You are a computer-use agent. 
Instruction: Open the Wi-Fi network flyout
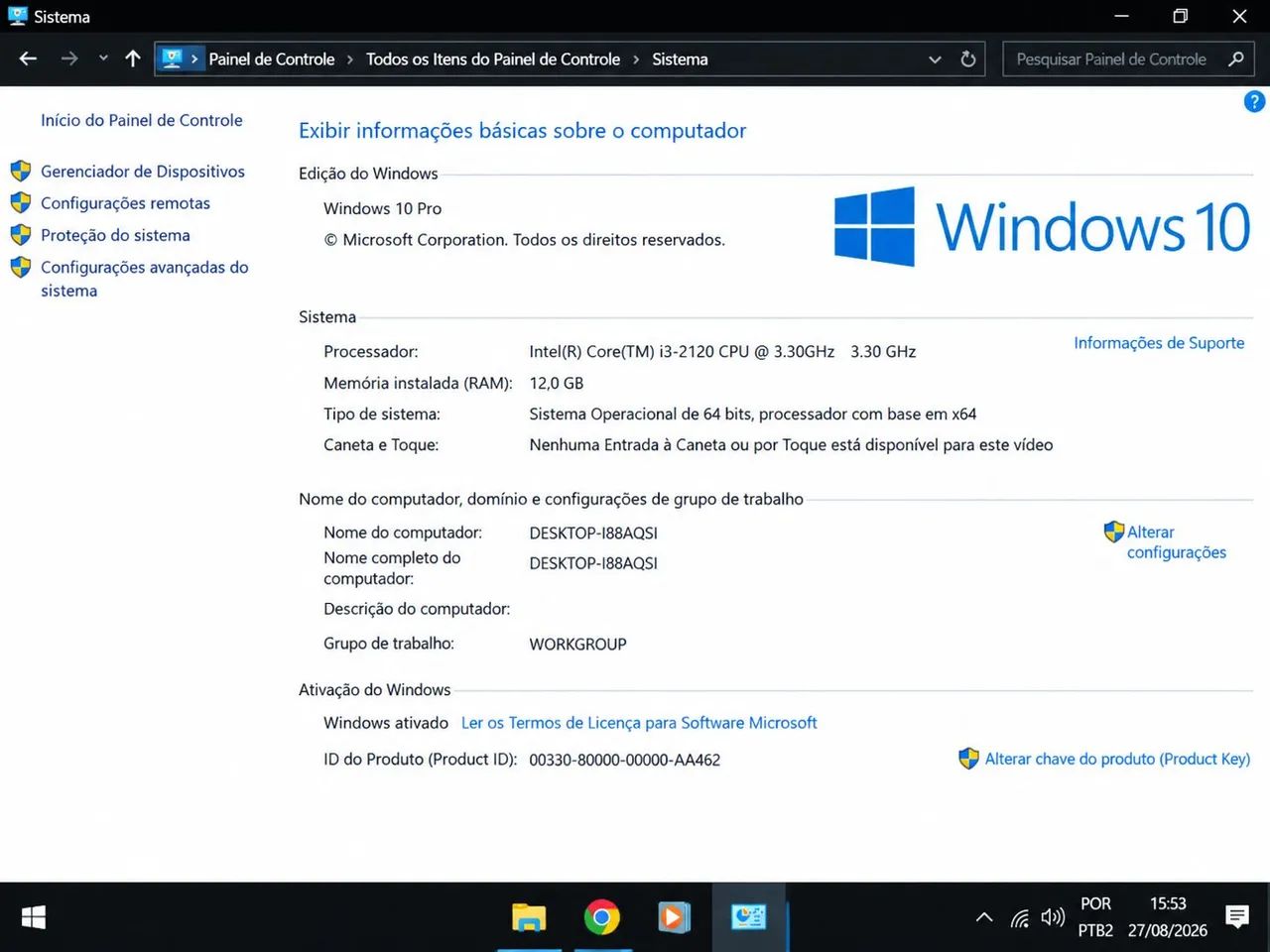click(x=1020, y=917)
